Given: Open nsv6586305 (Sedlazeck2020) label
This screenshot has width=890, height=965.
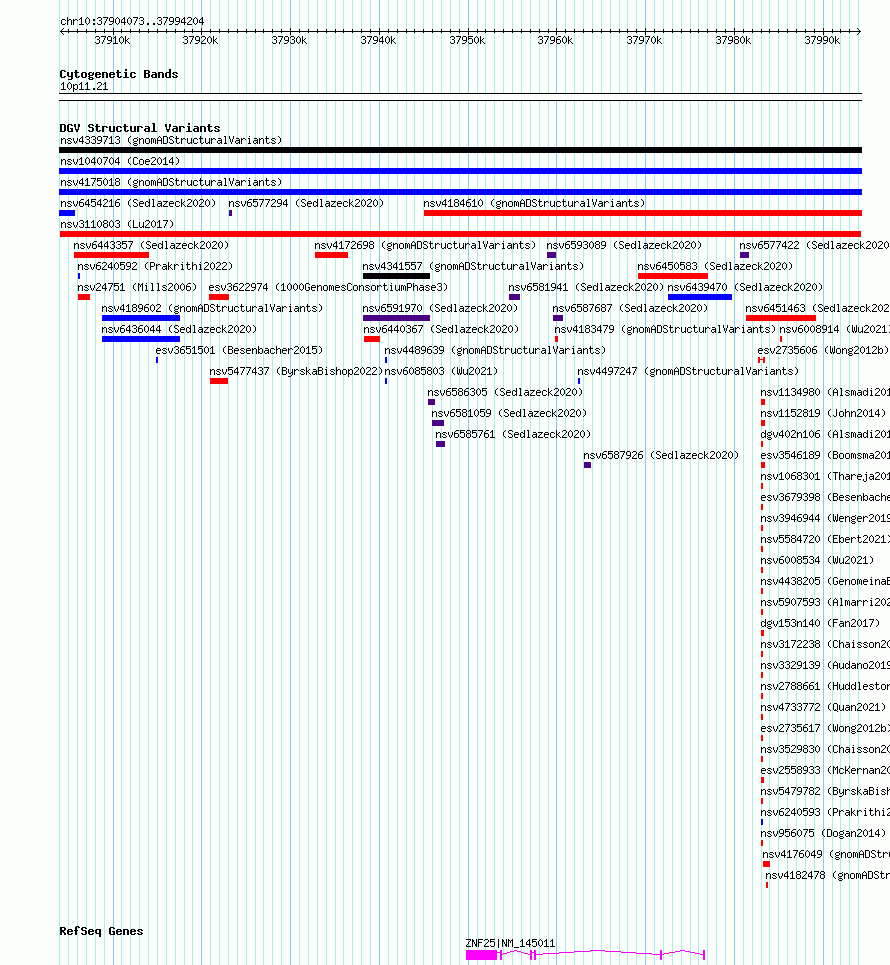Looking at the screenshot, I should pyautogui.click(x=505, y=392).
